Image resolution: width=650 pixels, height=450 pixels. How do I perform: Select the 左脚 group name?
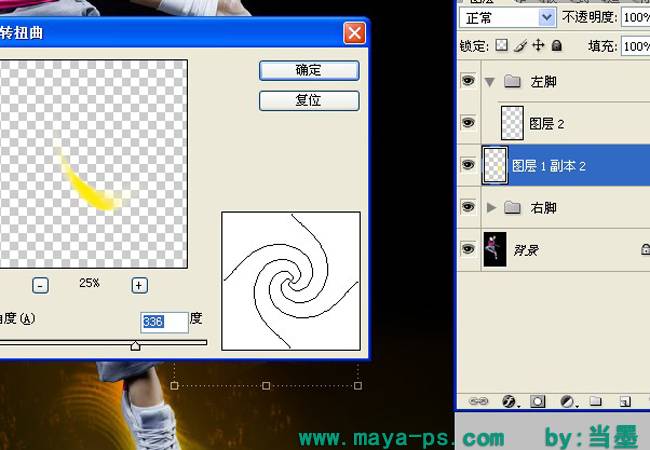(x=543, y=82)
